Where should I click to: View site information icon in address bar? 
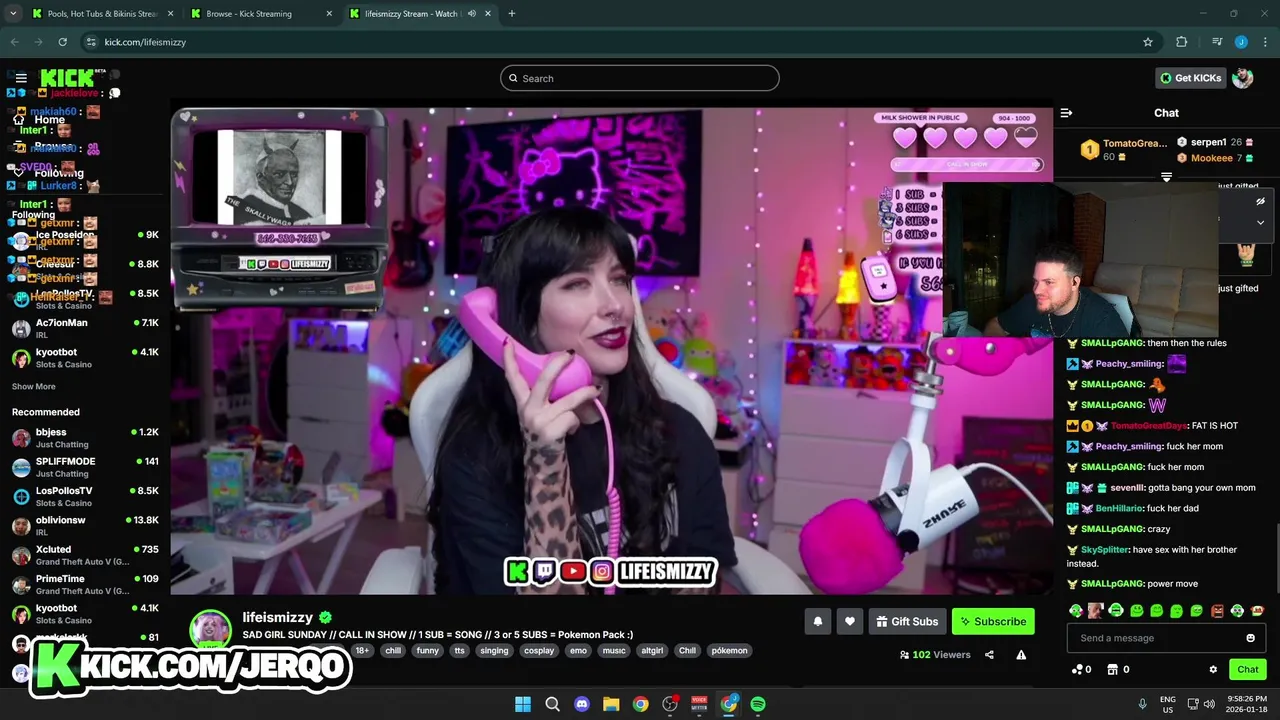point(91,42)
